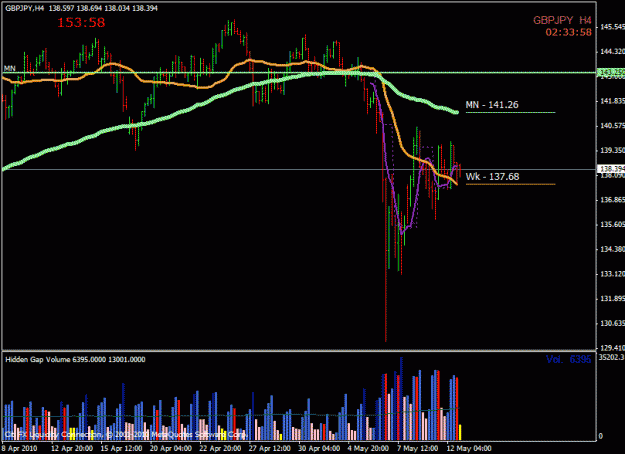Click the 20 Apr 04:00 time label

(x=171, y=448)
